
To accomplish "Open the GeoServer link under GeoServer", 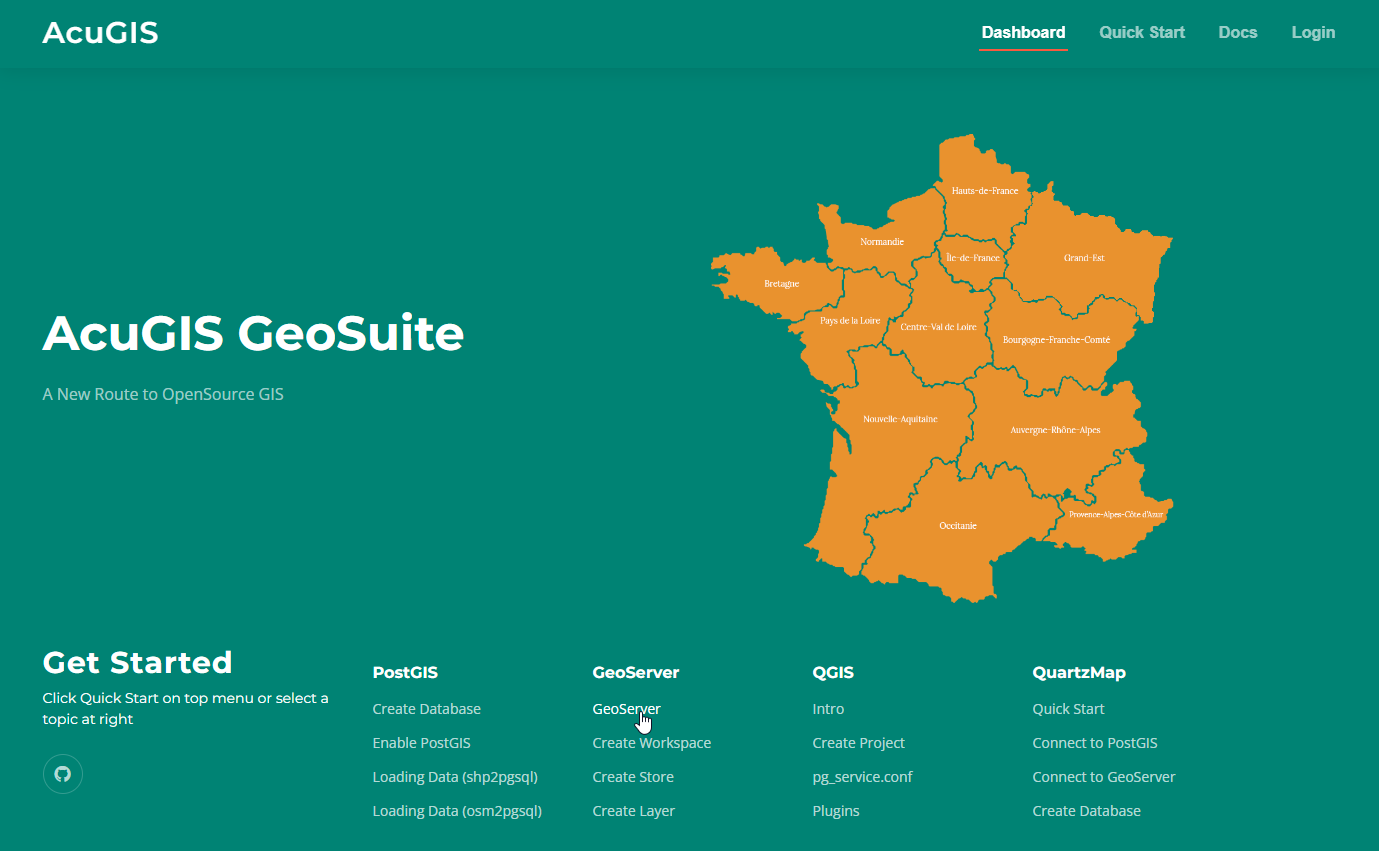I will coord(626,709).
